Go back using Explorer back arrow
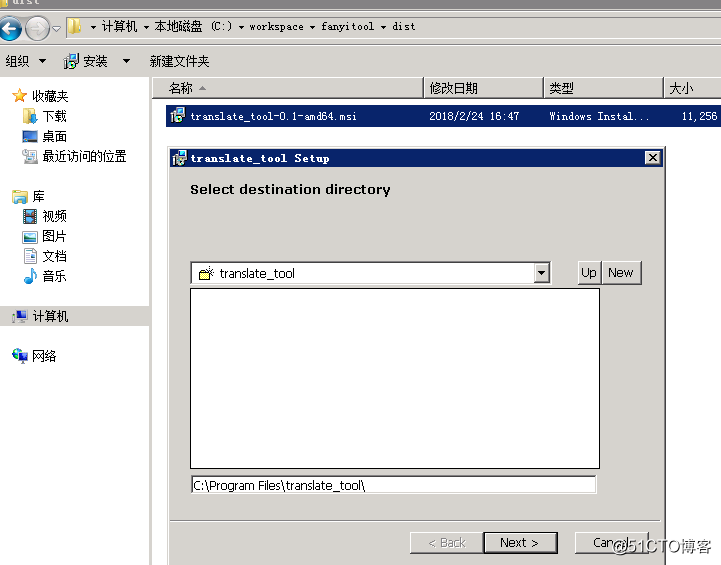Image resolution: width=721 pixels, height=565 pixels. click(x=10, y=29)
